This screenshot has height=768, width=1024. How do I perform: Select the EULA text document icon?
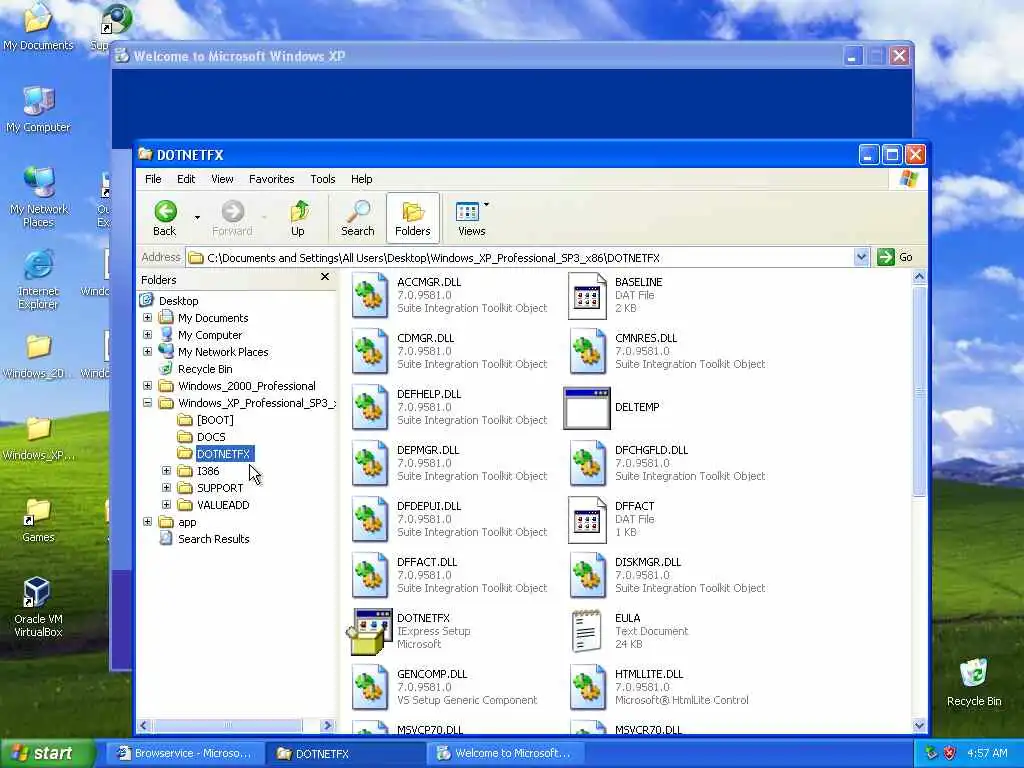(x=586, y=632)
